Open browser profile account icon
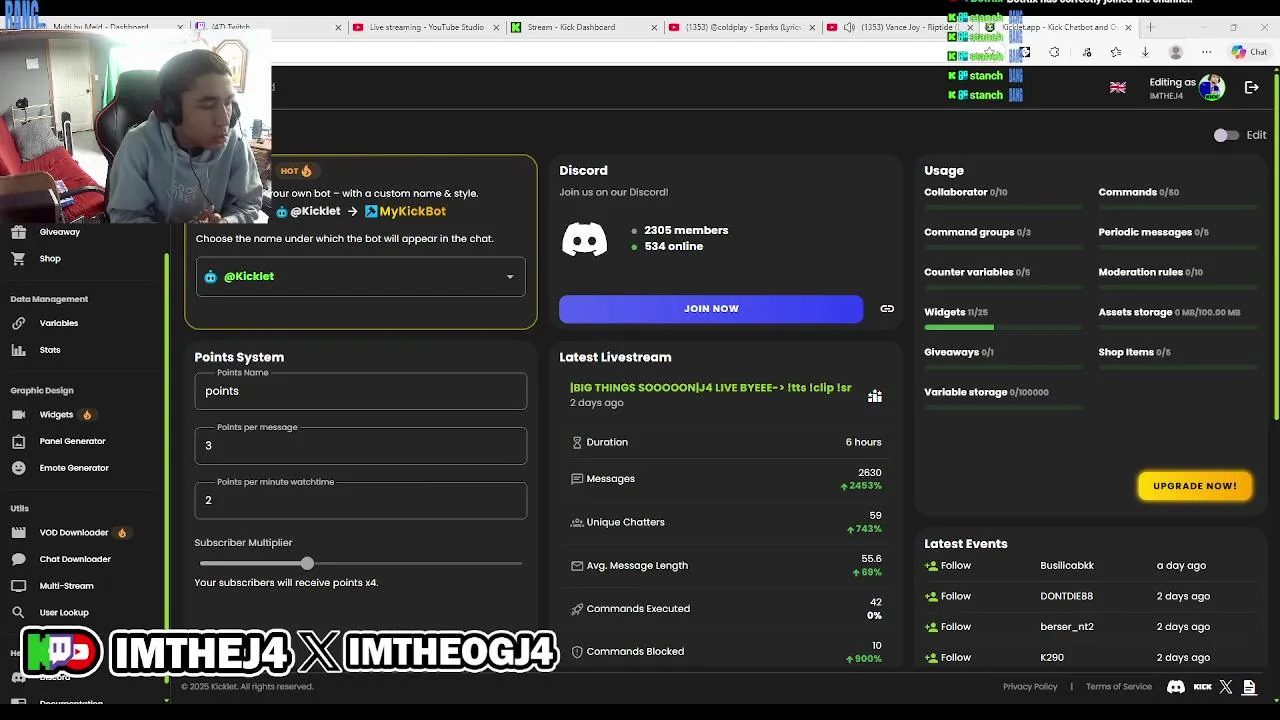 (1176, 52)
